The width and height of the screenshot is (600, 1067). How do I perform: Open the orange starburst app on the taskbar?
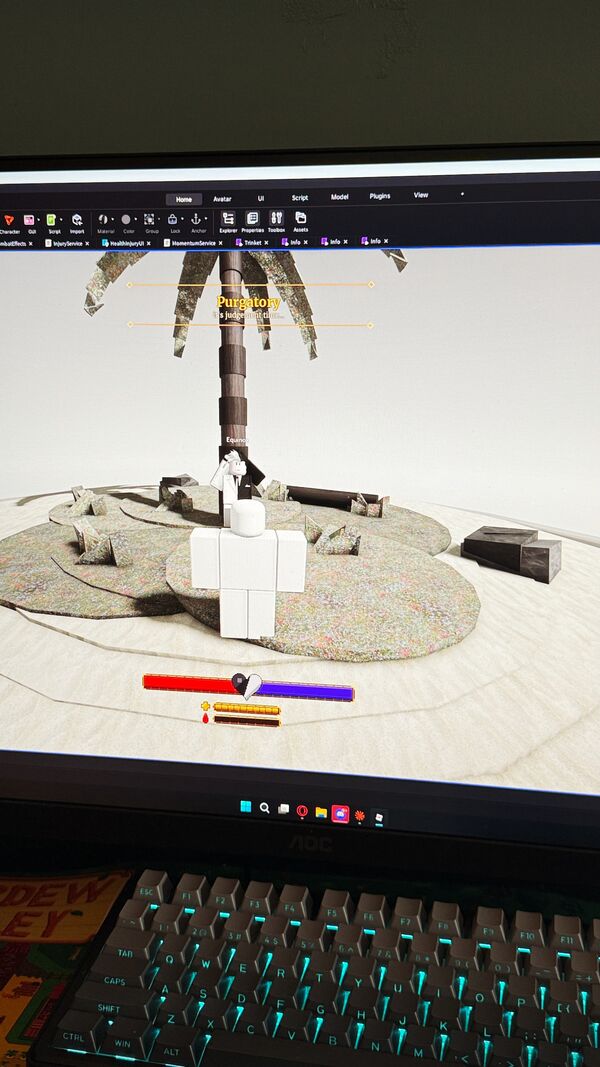(x=360, y=815)
